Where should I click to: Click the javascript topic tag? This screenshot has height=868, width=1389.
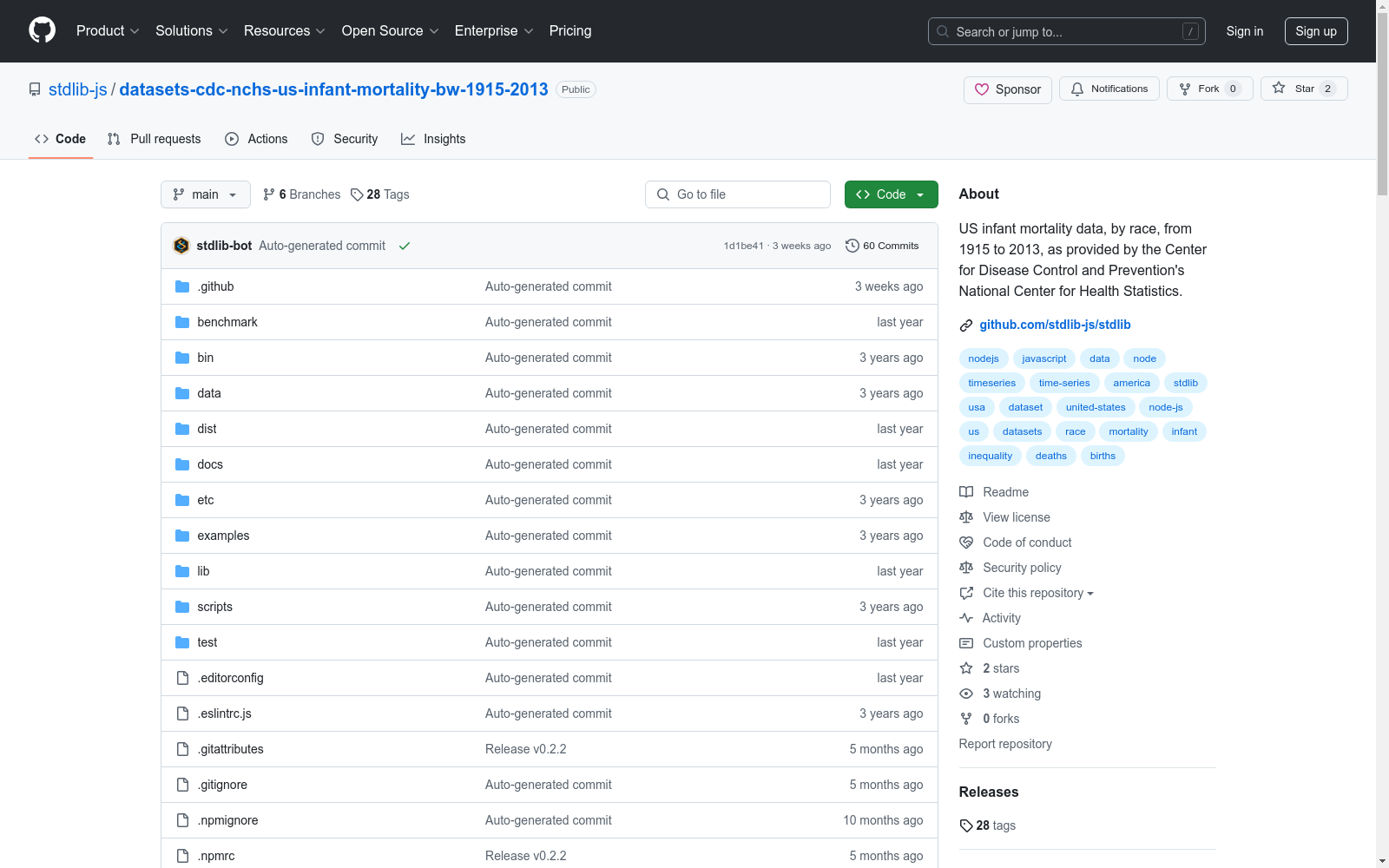1044,358
